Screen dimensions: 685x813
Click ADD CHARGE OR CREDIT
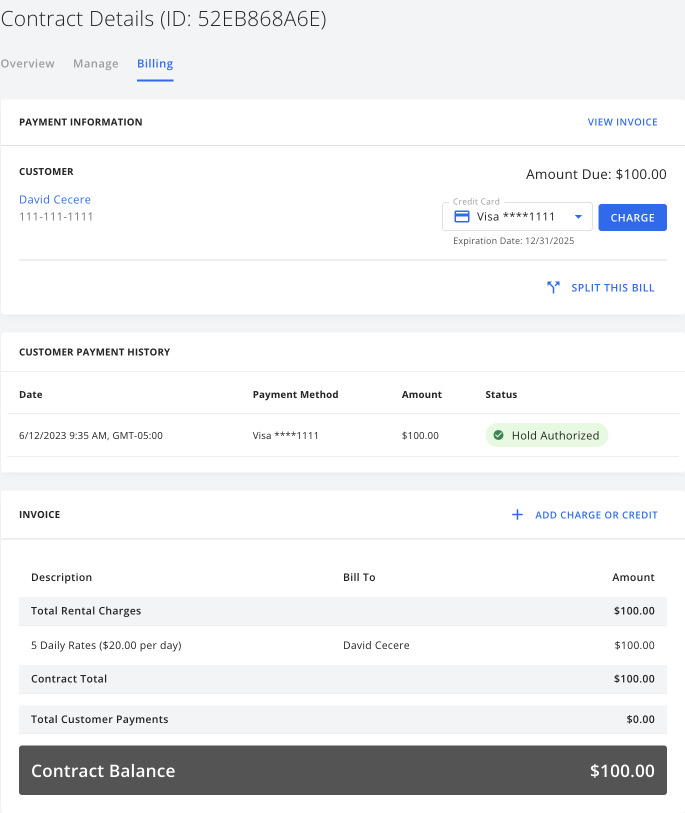coord(596,515)
